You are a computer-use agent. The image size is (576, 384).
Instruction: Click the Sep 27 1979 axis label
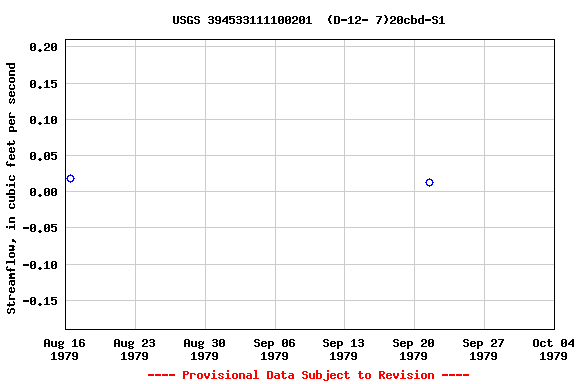pos(483,349)
